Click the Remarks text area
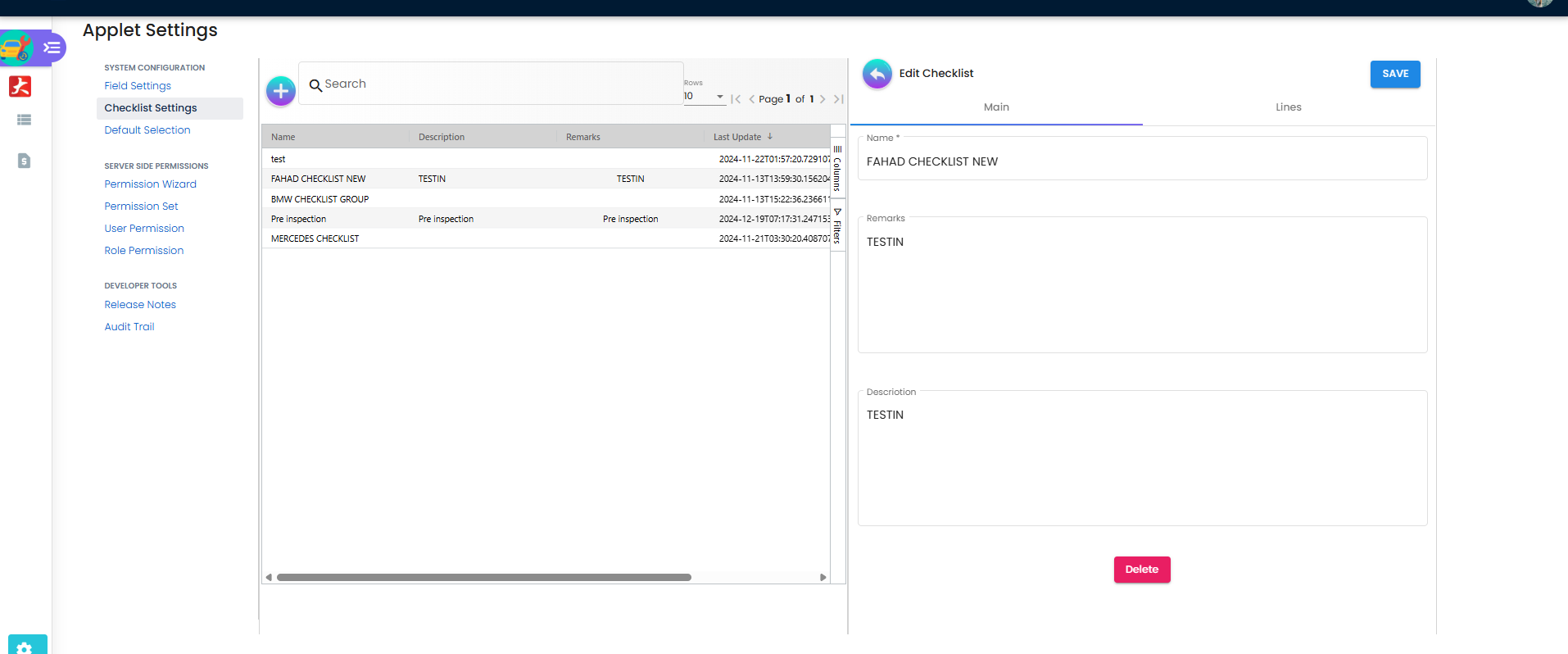Viewport: 1568px width, 654px height. click(1142, 287)
